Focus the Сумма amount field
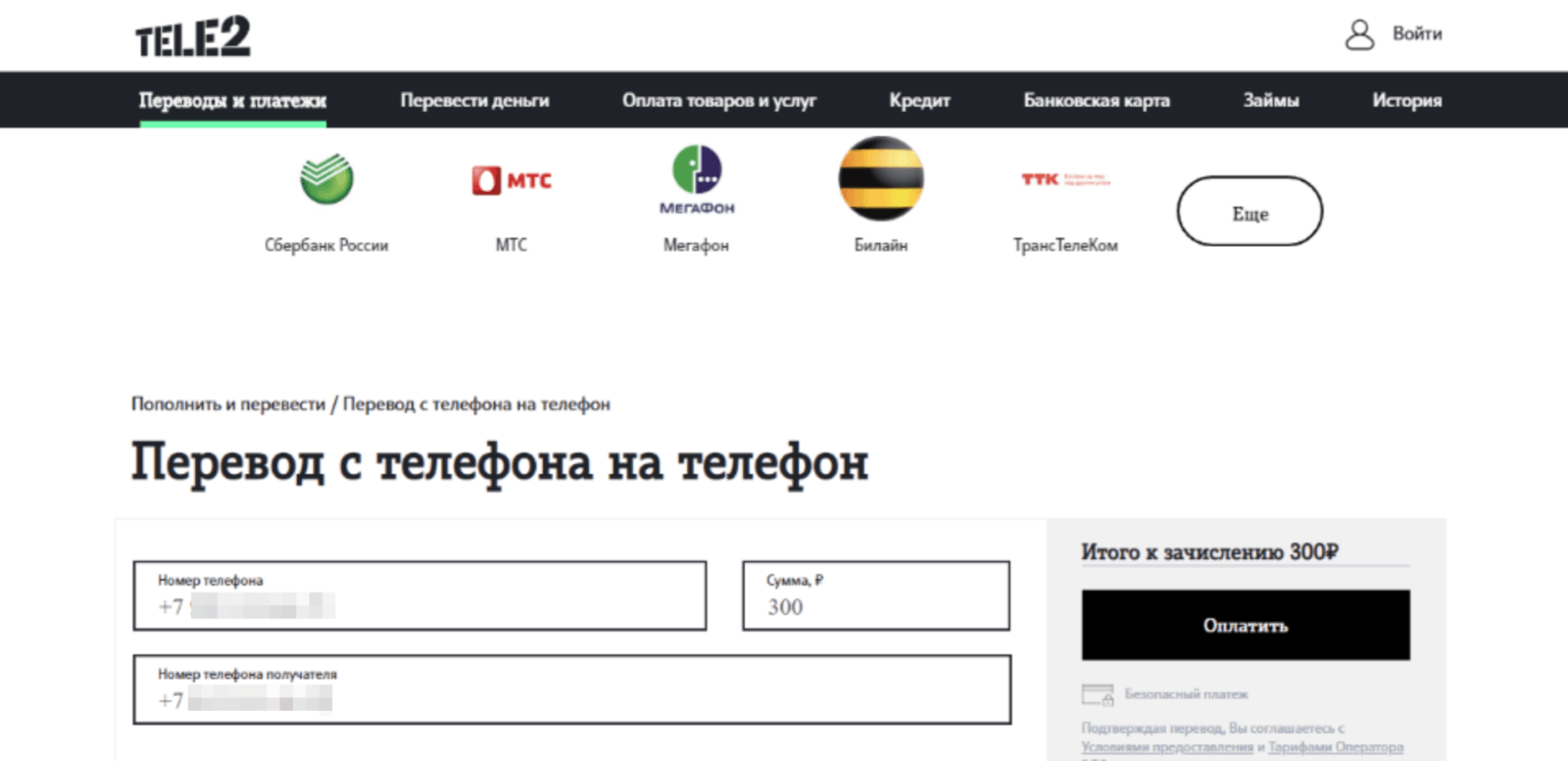The height and width of the screenshot is (761, 1568). point(876,595)
